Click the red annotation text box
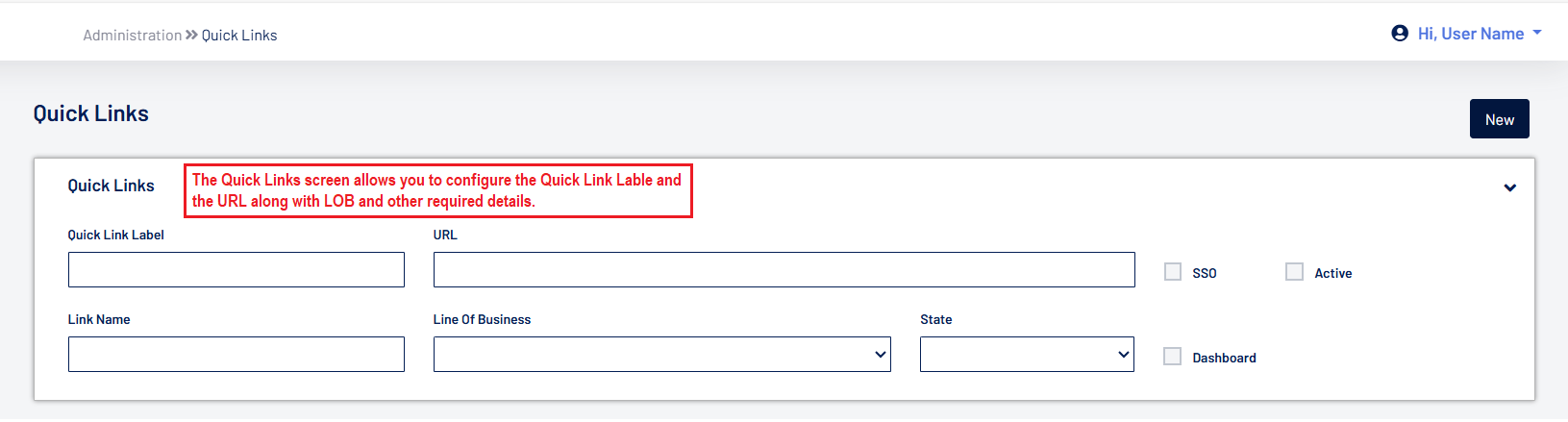Screen dimensions: 1568x422 click(x=437, y=190)
